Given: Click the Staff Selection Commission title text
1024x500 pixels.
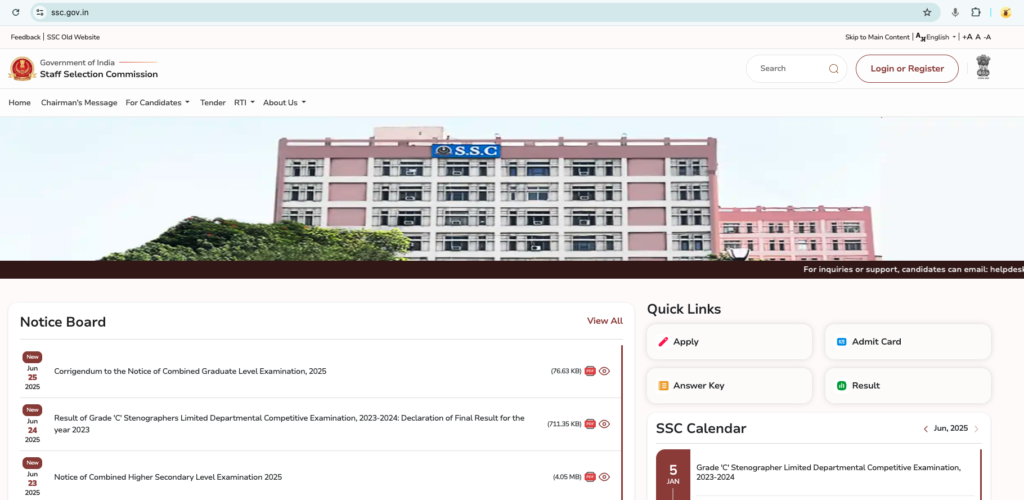Looking at the screenshot, I should [x=99, y=74].
